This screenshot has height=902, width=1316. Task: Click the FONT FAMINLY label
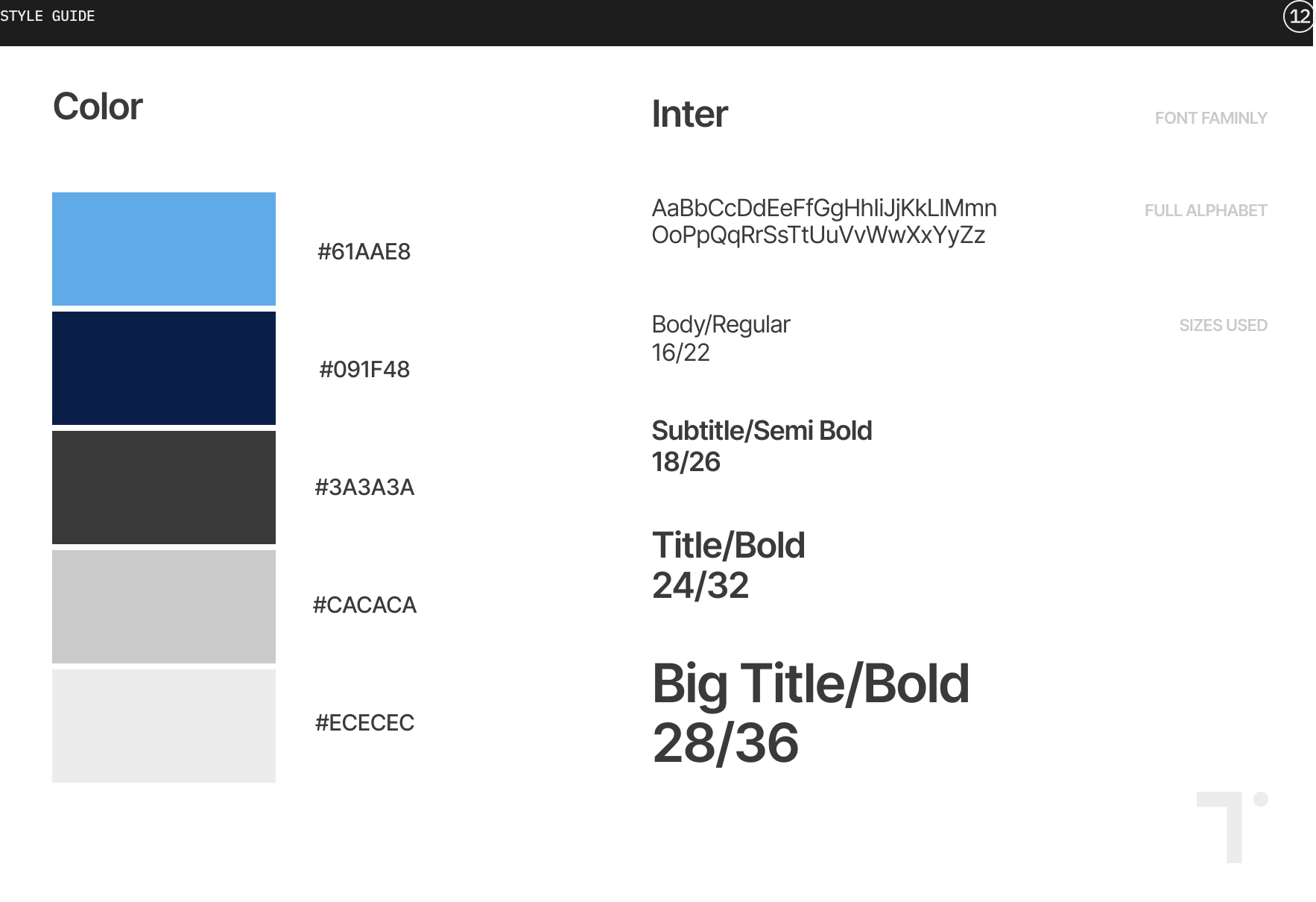coord(1211,118)
